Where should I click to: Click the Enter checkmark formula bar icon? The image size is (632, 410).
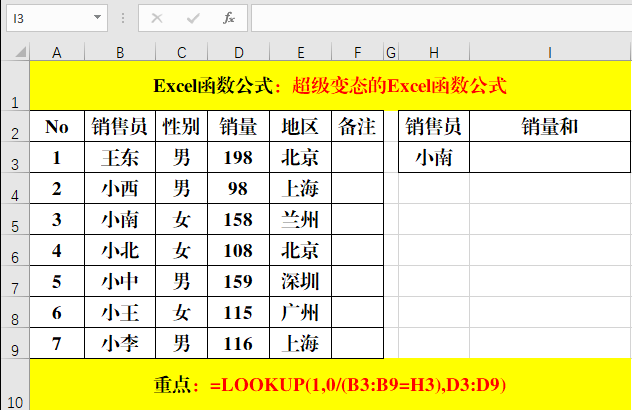193,18
